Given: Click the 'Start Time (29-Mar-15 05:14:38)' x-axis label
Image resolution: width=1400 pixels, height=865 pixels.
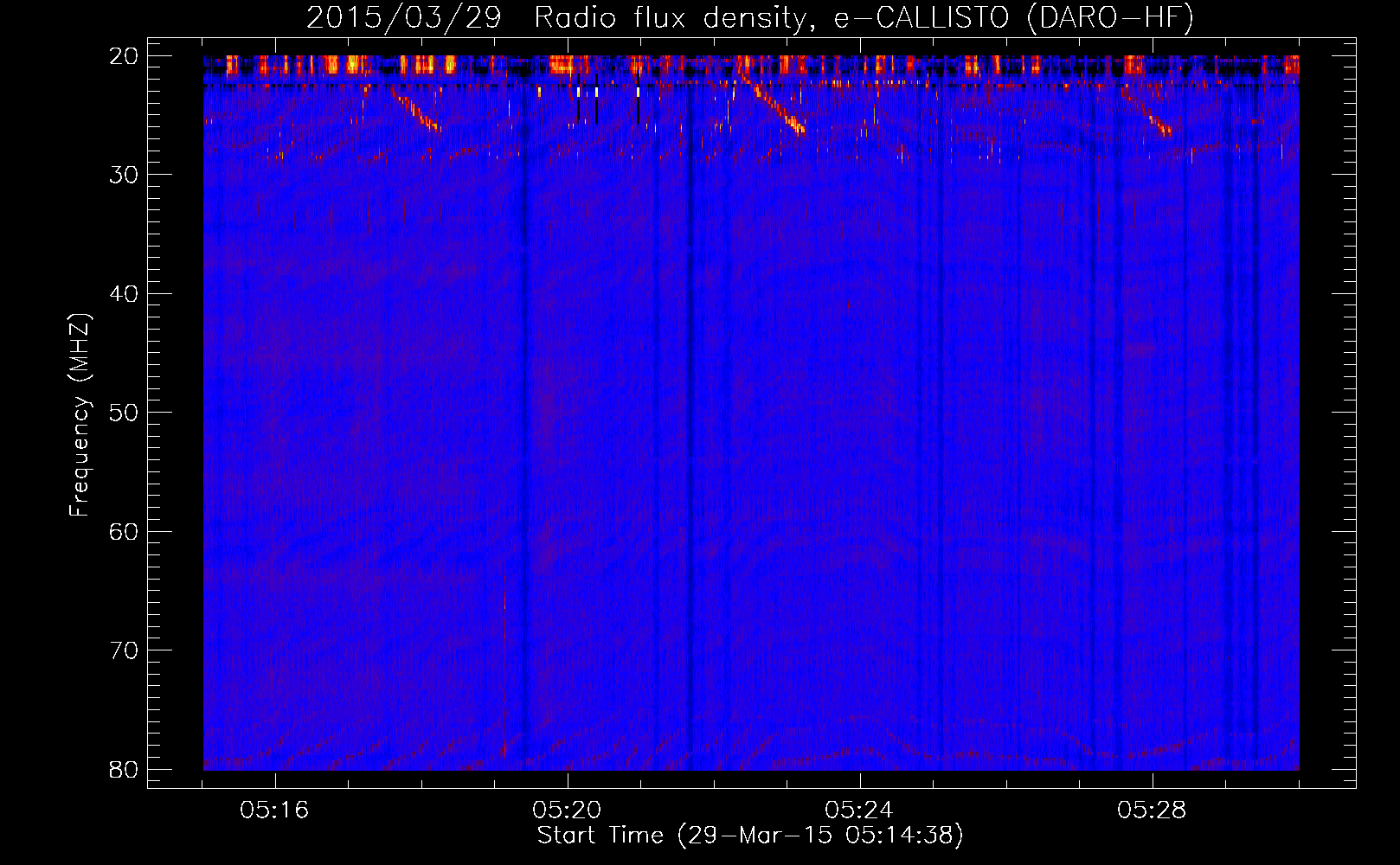Looking at the screenshot, I should (750, 836).
